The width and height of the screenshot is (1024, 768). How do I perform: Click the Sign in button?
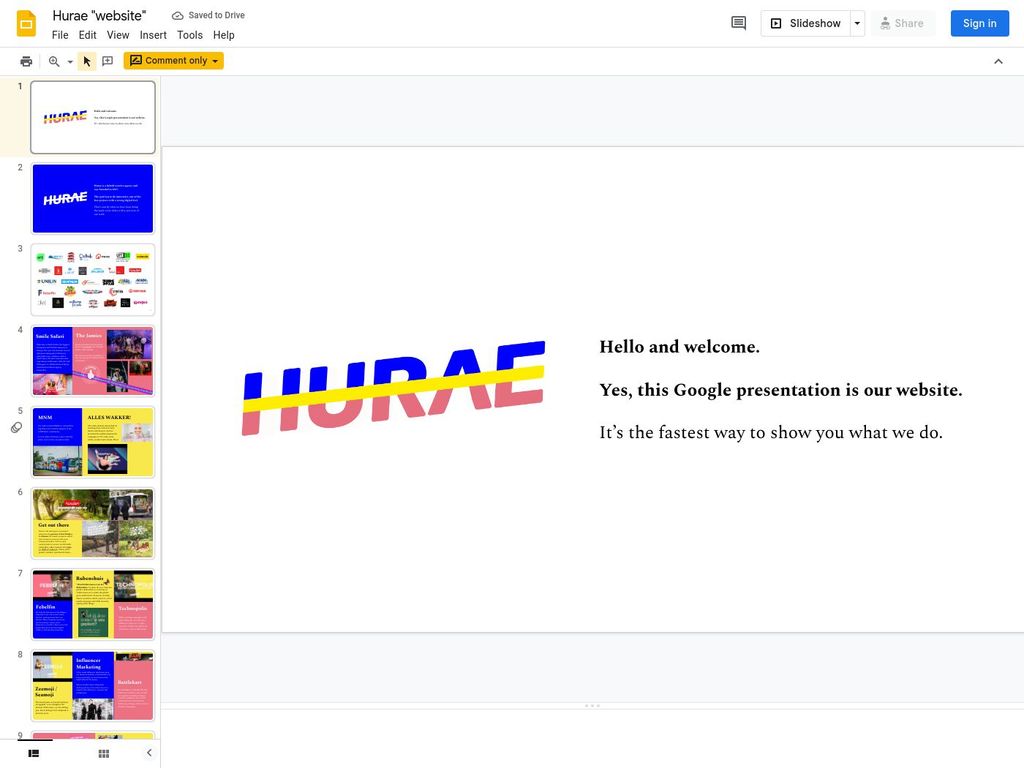click(x=980, y=24)
